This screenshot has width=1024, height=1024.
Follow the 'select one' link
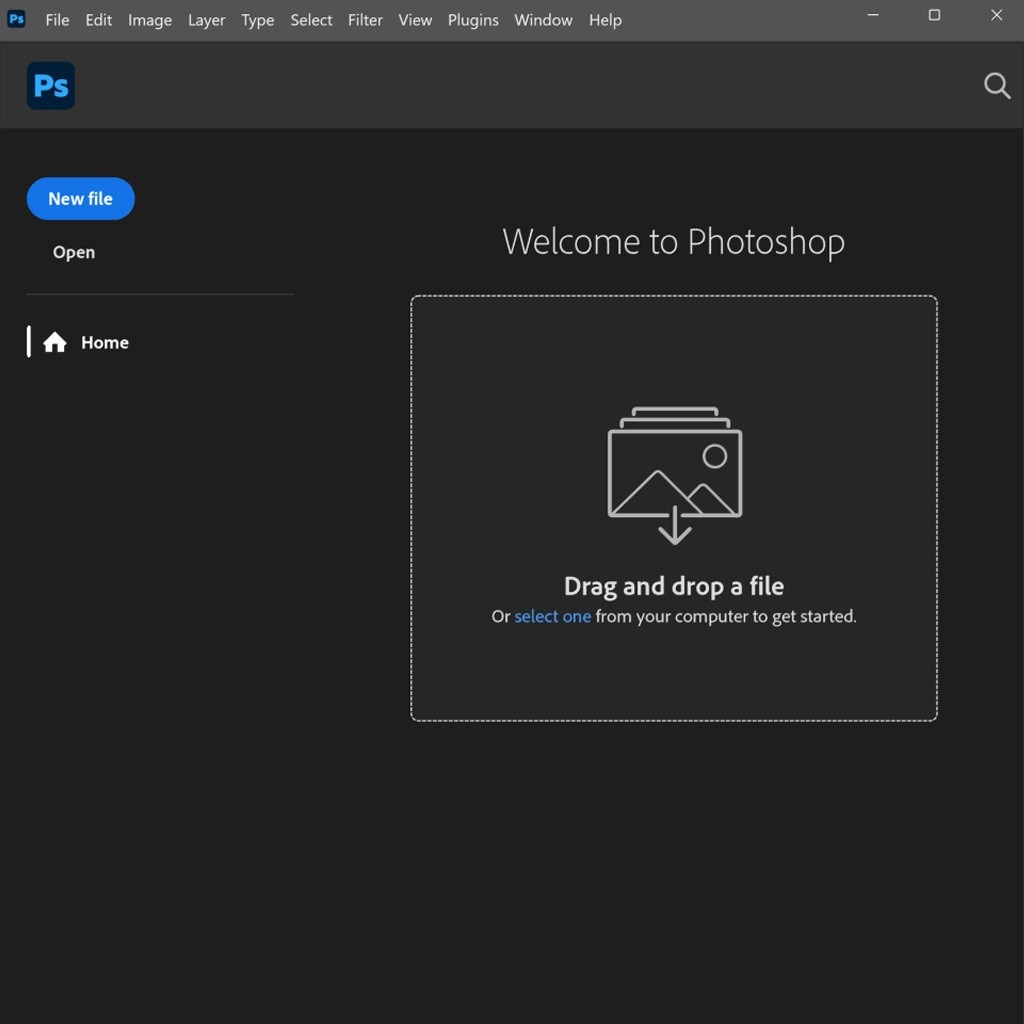point(552,616)
